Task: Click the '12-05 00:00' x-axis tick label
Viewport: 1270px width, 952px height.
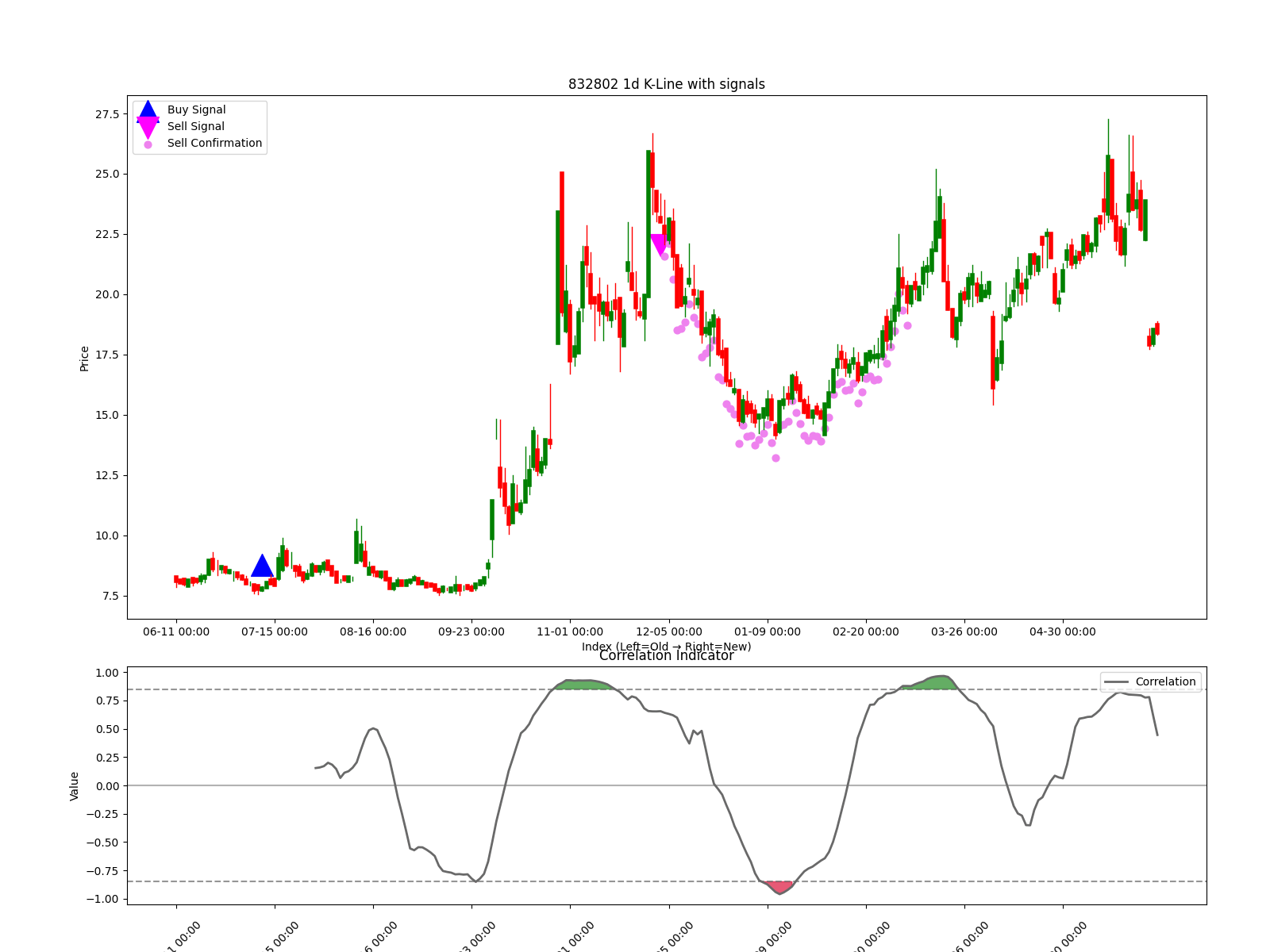Action: pyautogui.click(x=668, y=632)
